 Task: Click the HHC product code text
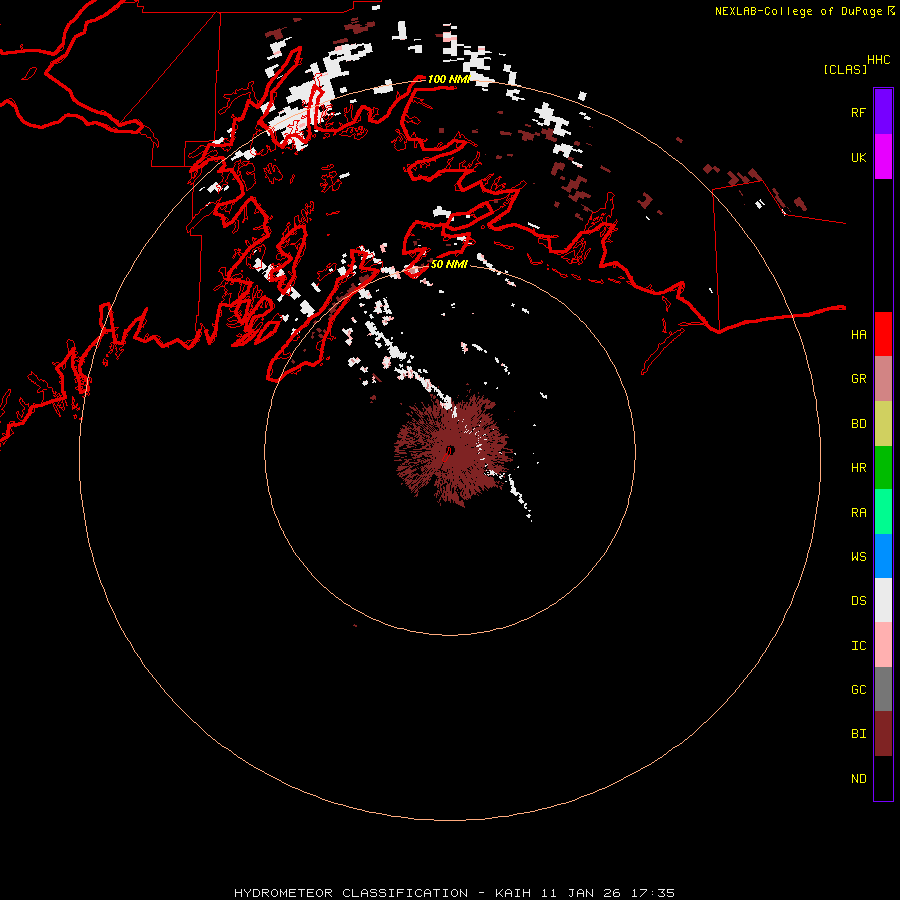tap(878, 60)
